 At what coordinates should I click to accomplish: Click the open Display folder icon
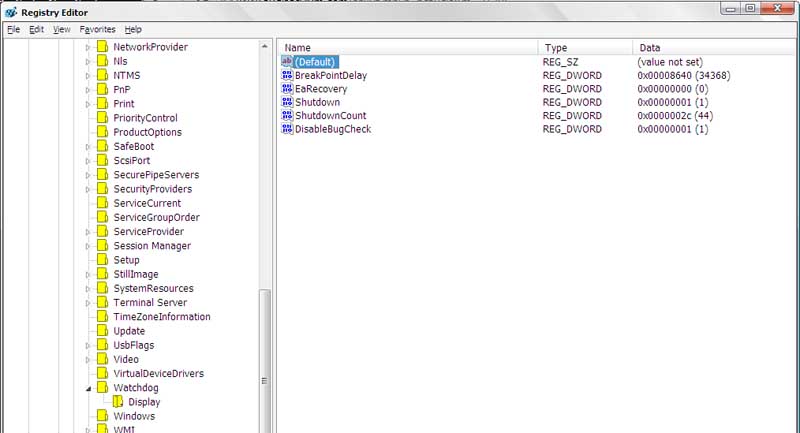point(118,402)
